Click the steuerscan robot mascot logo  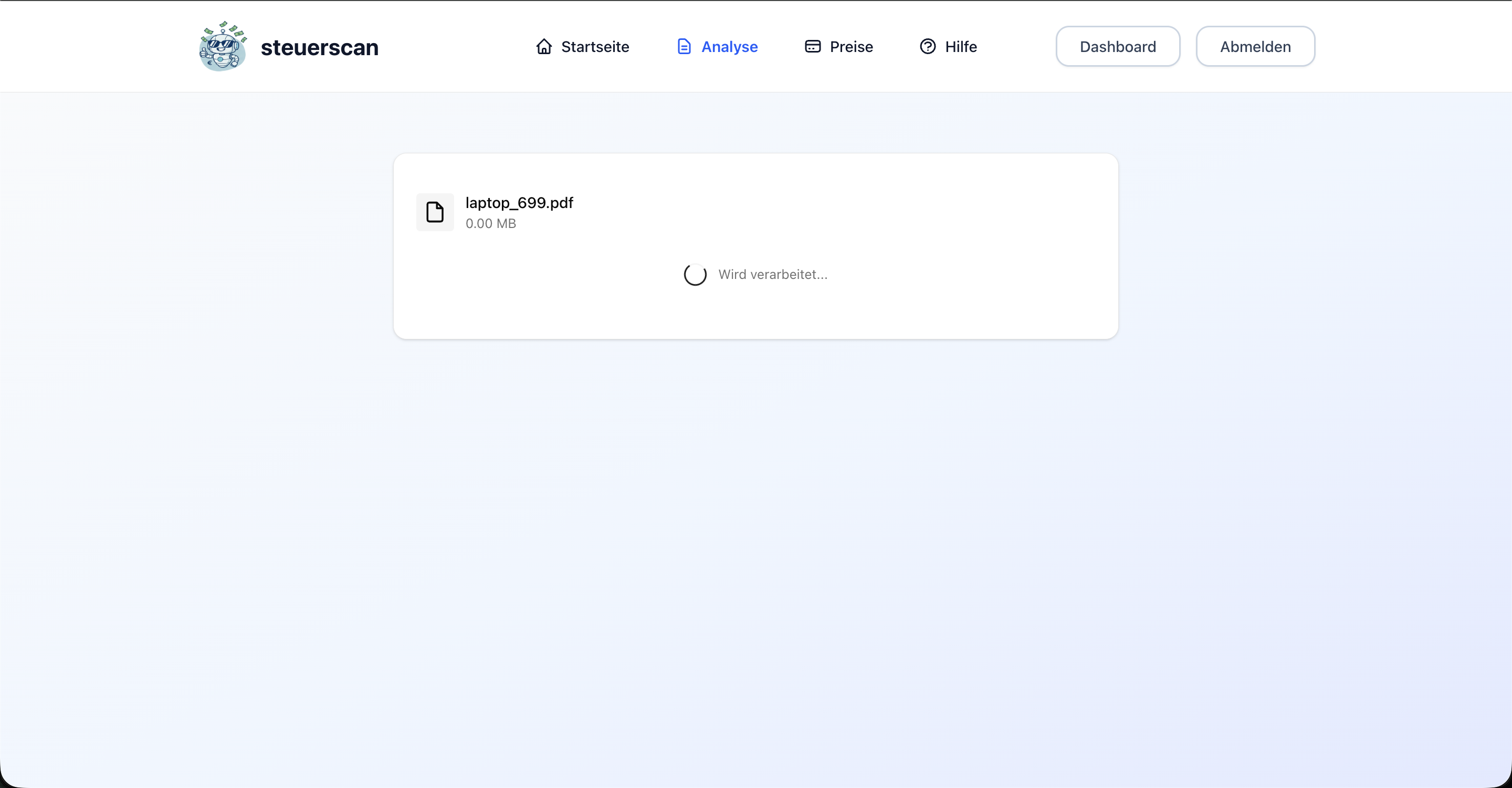click(223, 46)
